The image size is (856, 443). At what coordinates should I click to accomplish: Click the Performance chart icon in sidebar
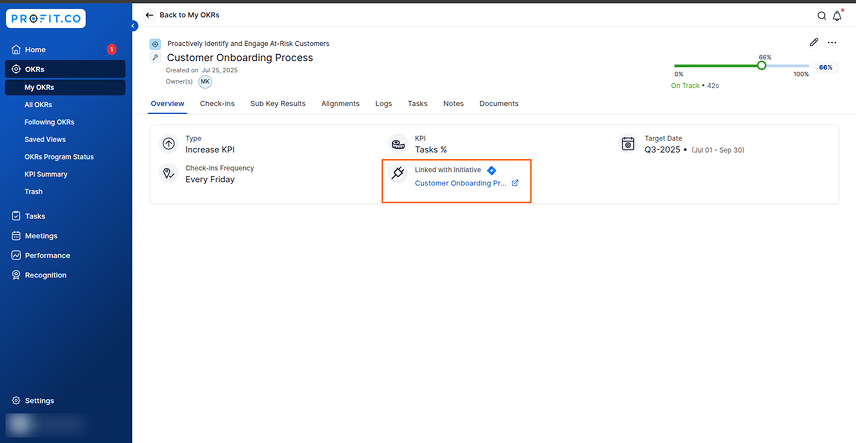16,256
